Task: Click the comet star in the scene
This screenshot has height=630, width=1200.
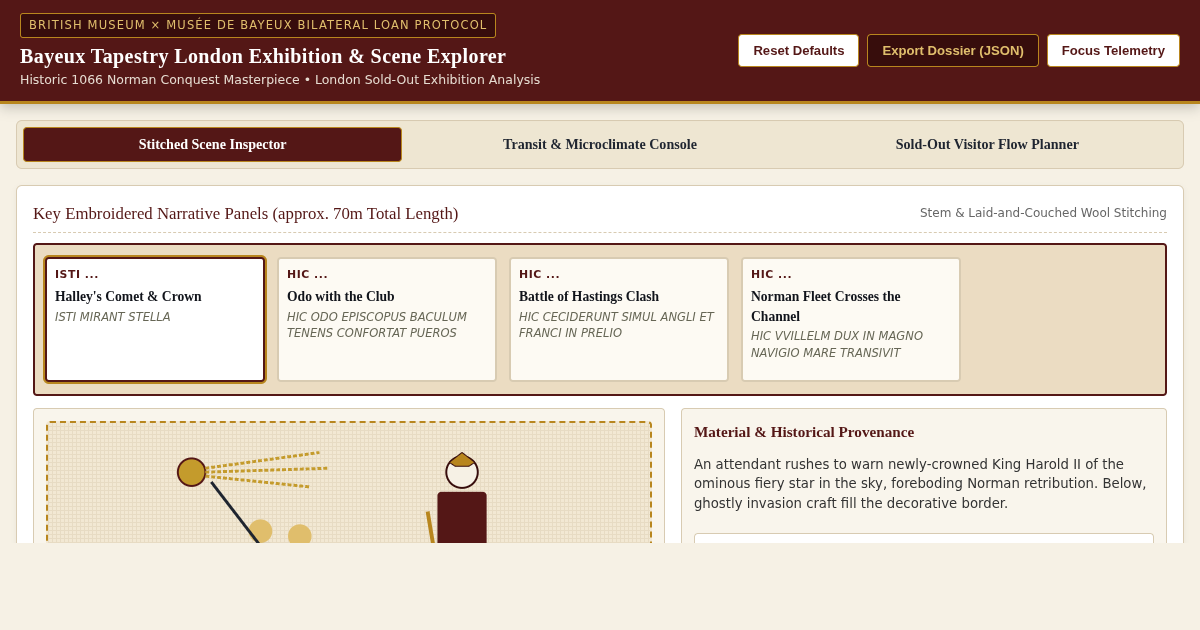Action: (192, 472)
